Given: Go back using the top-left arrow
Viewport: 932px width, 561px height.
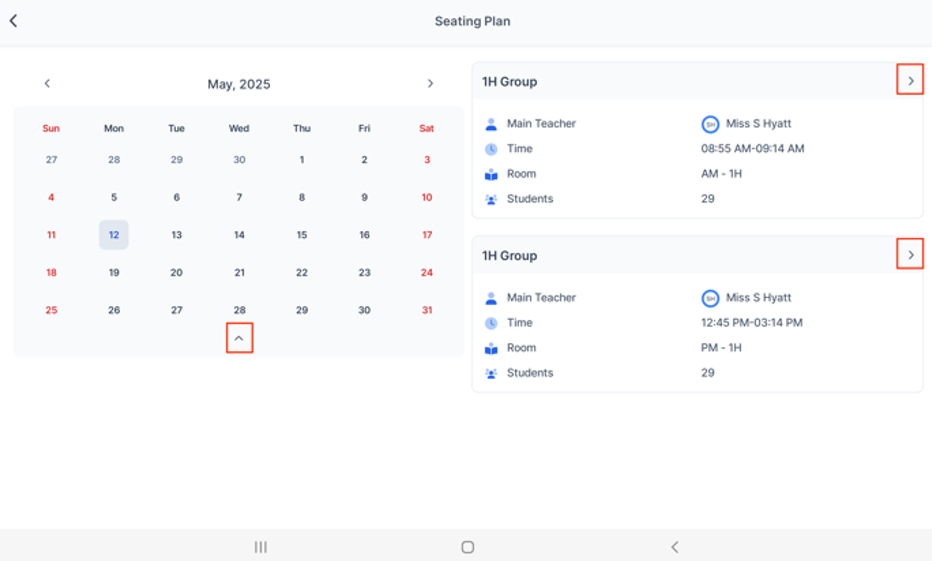Looking at the screenshot, I should click(14, 21).
